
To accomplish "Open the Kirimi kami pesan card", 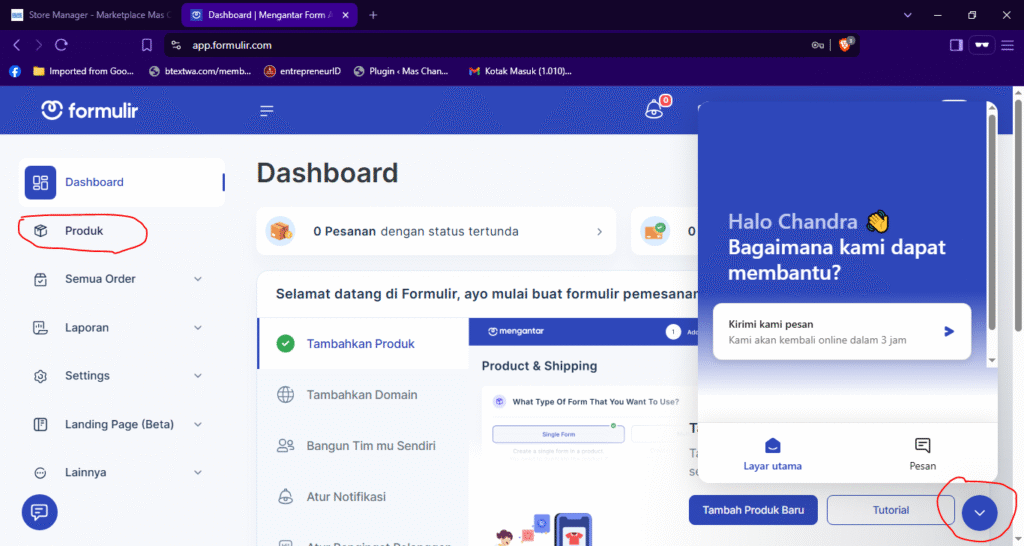I will pos(842,332).
